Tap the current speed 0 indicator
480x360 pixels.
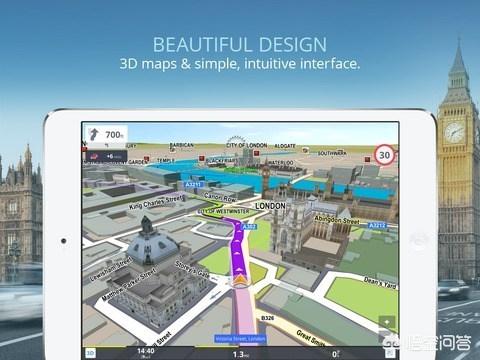pos(335,354)
